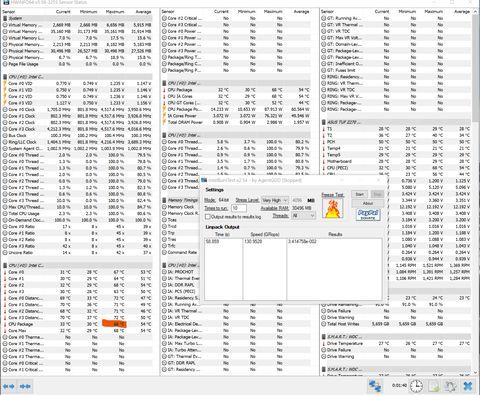Open the Threads dropdown

click(303, 216)
